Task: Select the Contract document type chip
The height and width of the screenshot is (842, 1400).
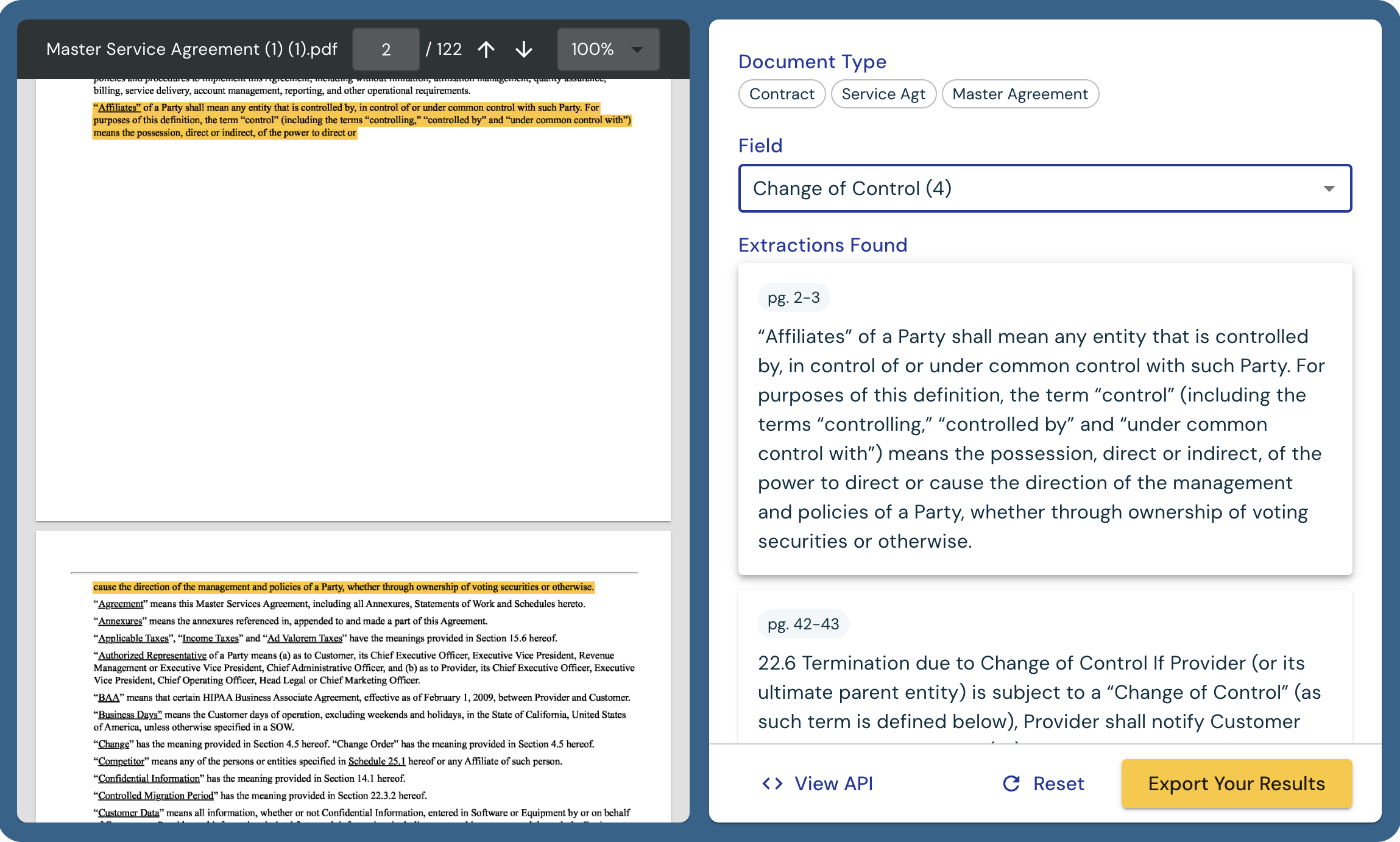Action: 782,94
